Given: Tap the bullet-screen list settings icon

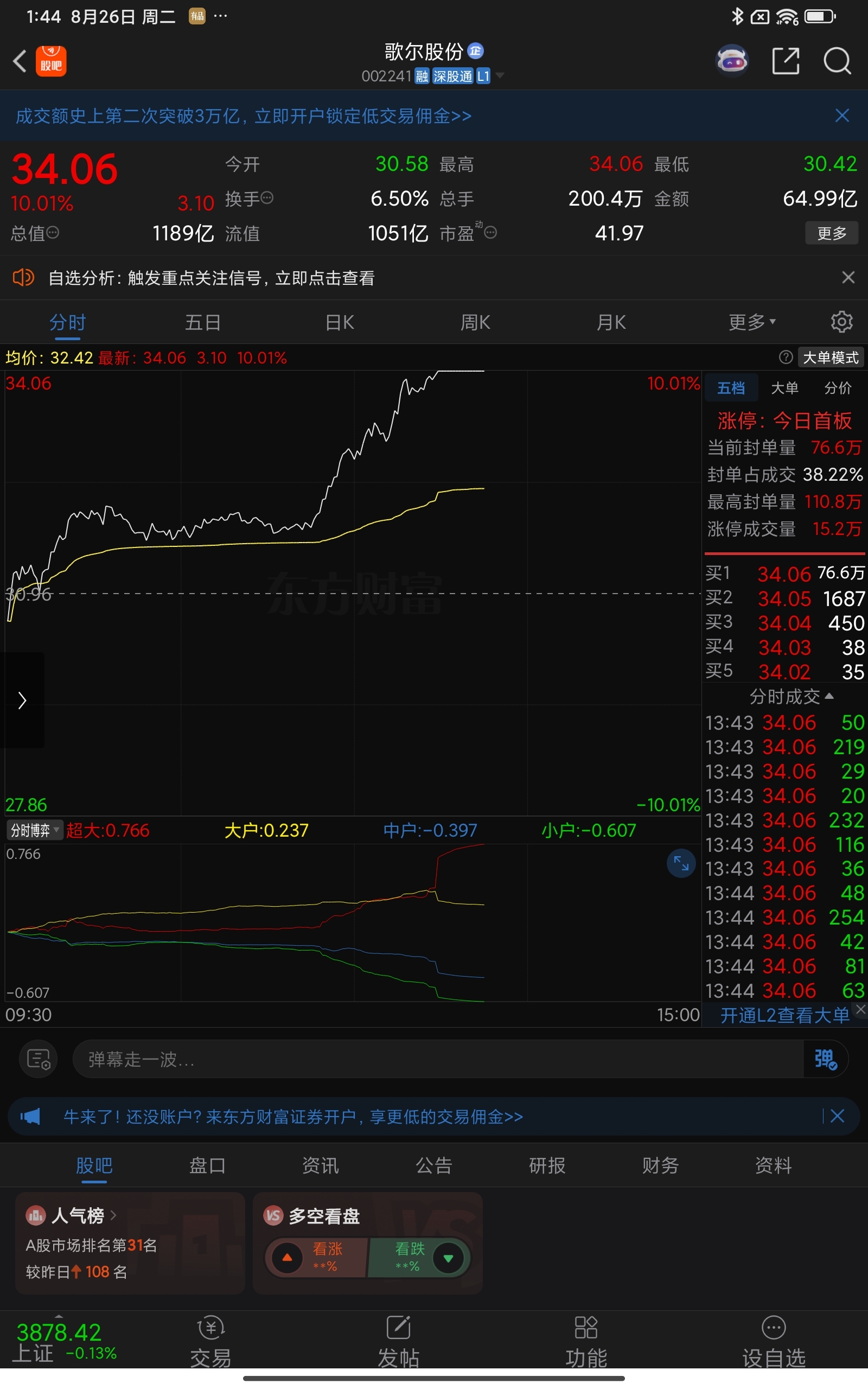Looking at the screenshot, I should click(x=39, y=1059).
